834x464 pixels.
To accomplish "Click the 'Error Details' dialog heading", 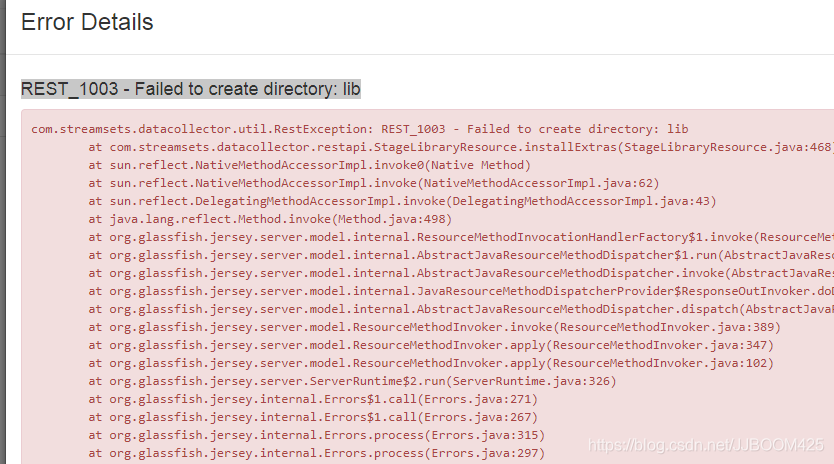I will pyautogui.click(x=87, y=22).
